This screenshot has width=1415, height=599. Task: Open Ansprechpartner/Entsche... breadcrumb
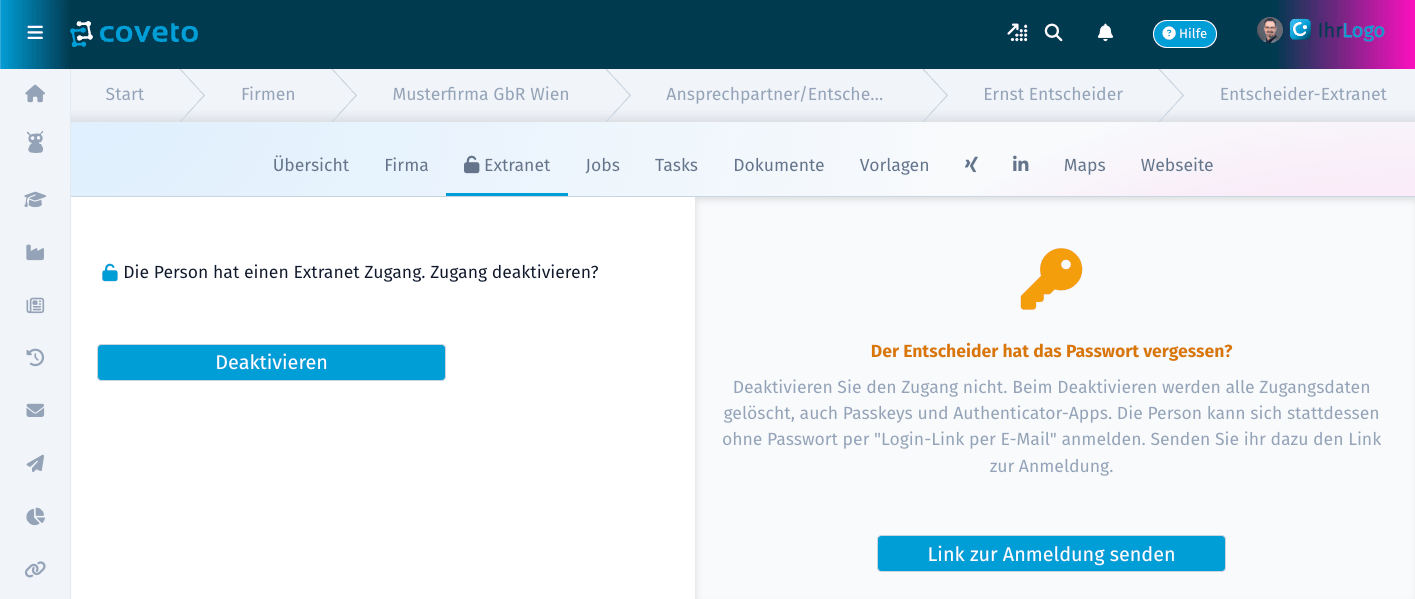775,94
